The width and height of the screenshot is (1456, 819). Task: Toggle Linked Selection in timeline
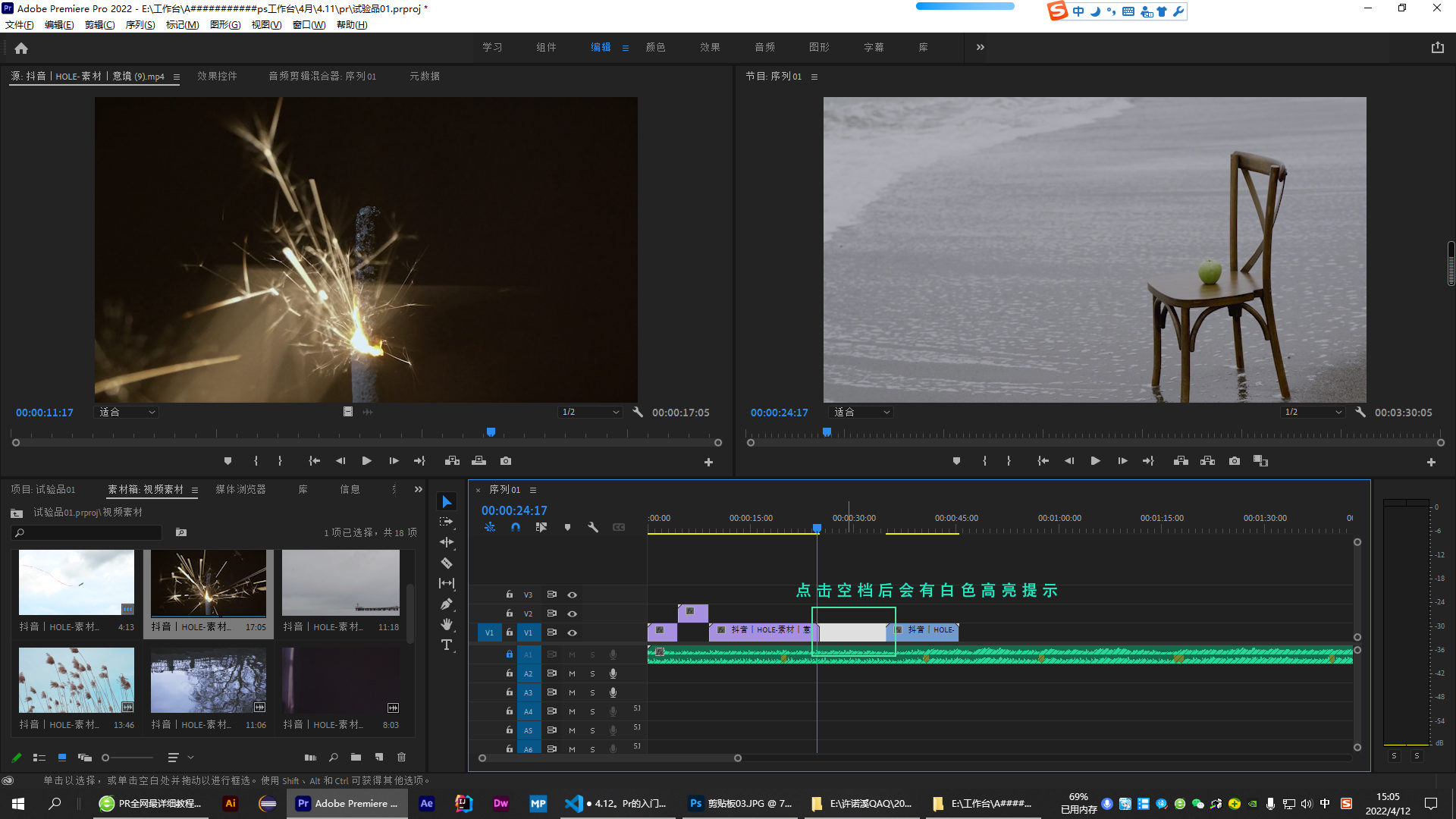click(541, 527)
